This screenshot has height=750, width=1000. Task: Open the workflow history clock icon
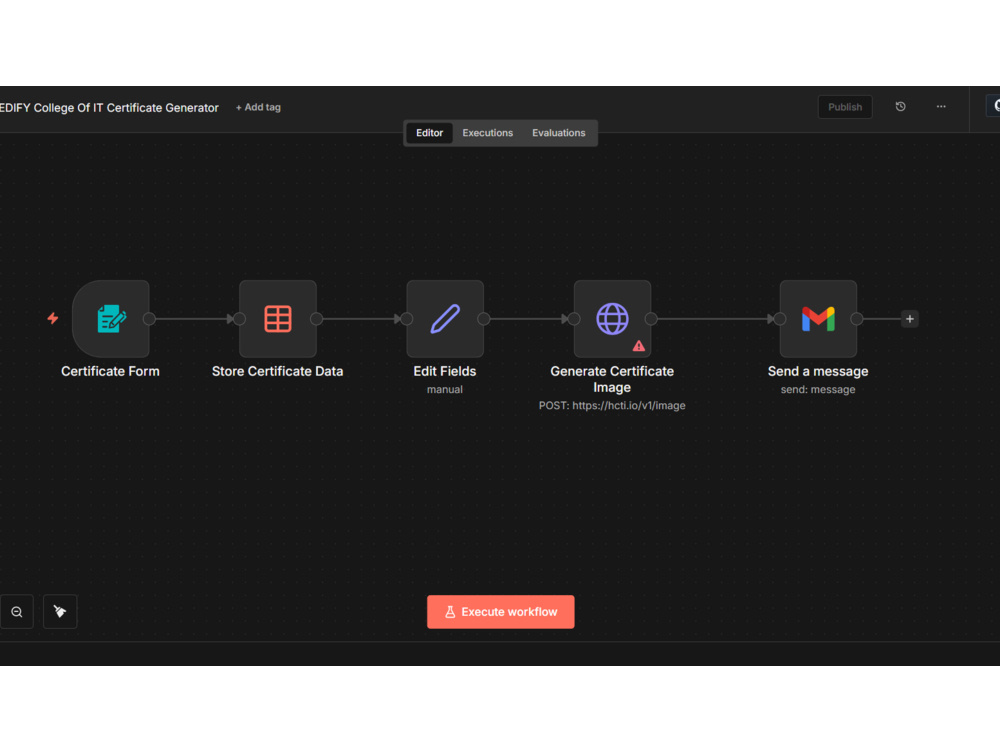(x=901, y=107)
